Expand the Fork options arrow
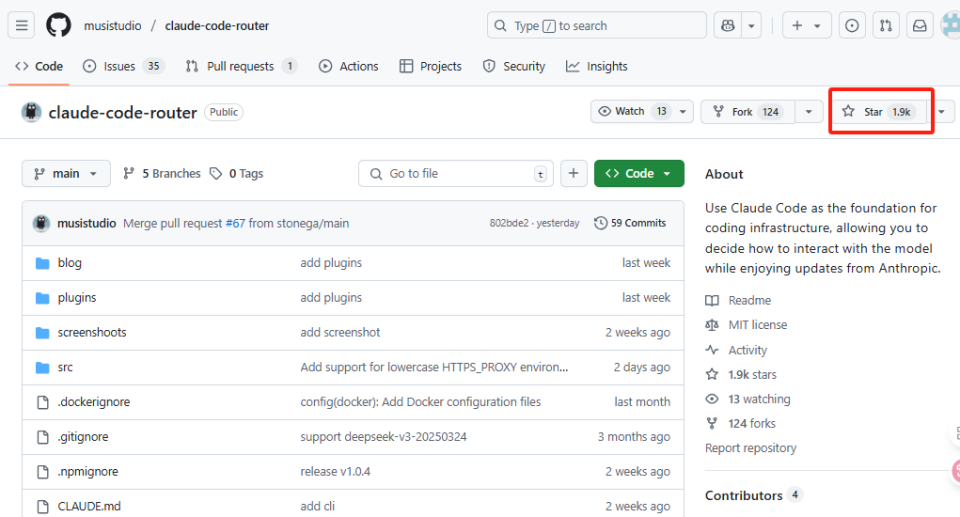Viewport: 960px width, 517px height. click(x=809, y=112)
